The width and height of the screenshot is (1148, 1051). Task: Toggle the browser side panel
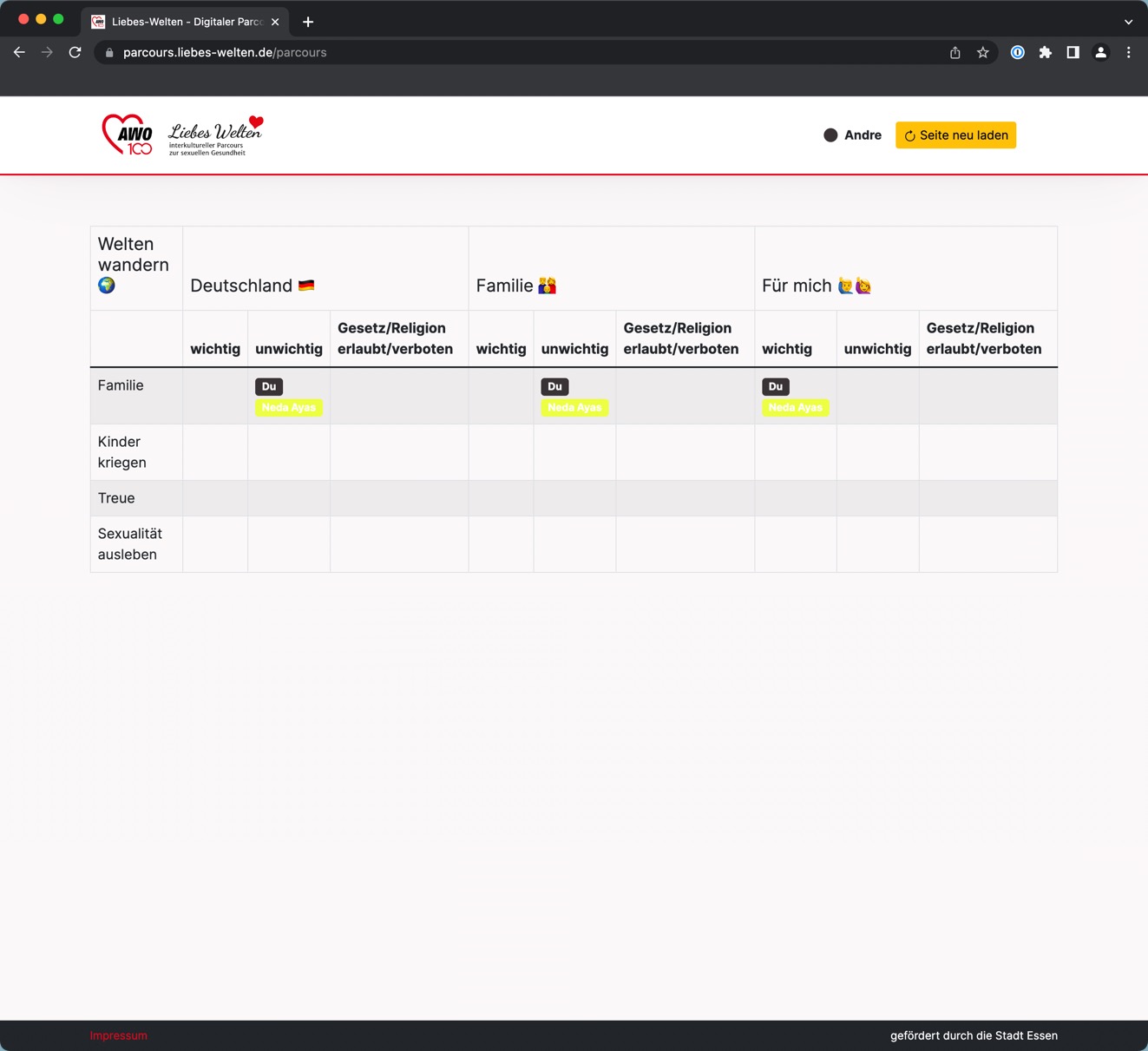point(1073,53)
